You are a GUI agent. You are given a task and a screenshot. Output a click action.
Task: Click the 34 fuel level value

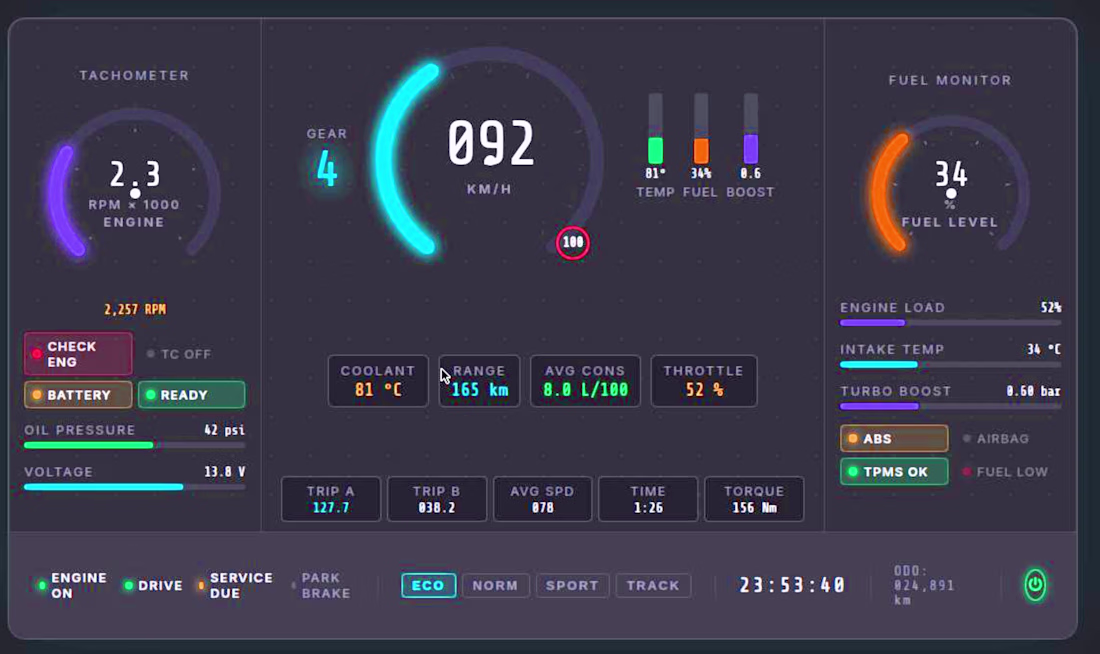(x=951, y=174)
